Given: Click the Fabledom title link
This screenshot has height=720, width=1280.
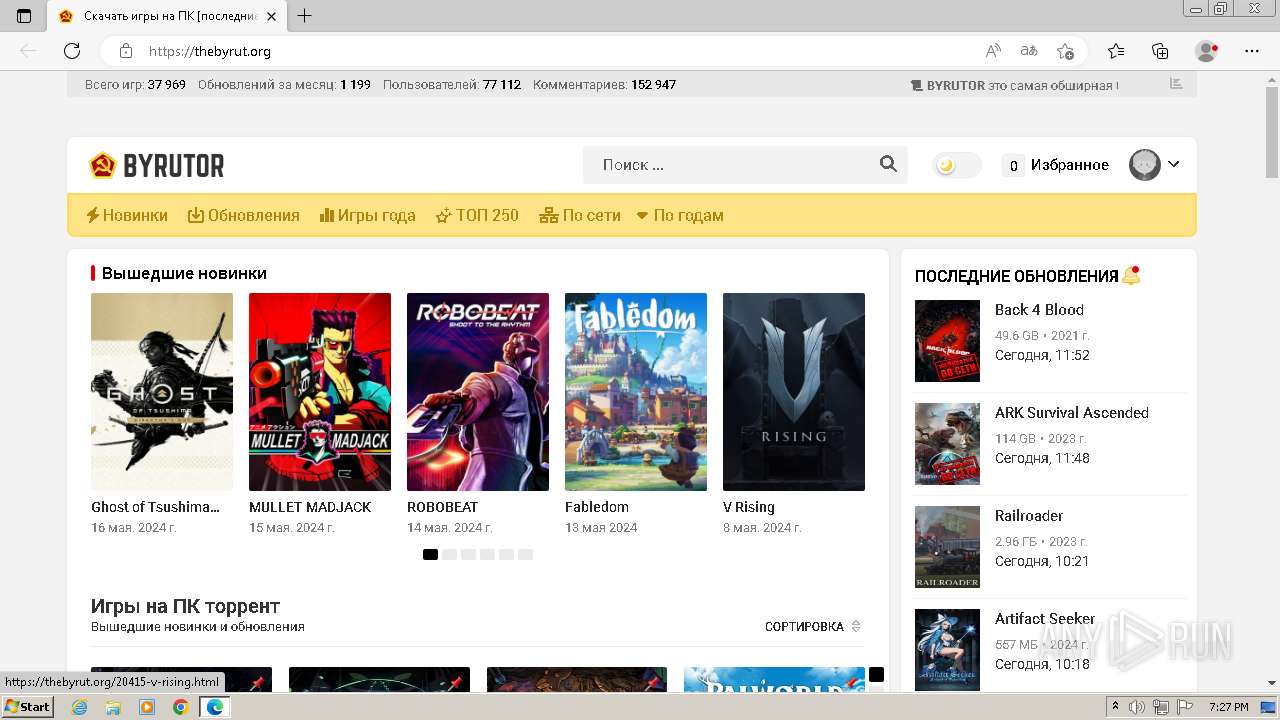Looking at the screenshot, I should pos(597,507).
